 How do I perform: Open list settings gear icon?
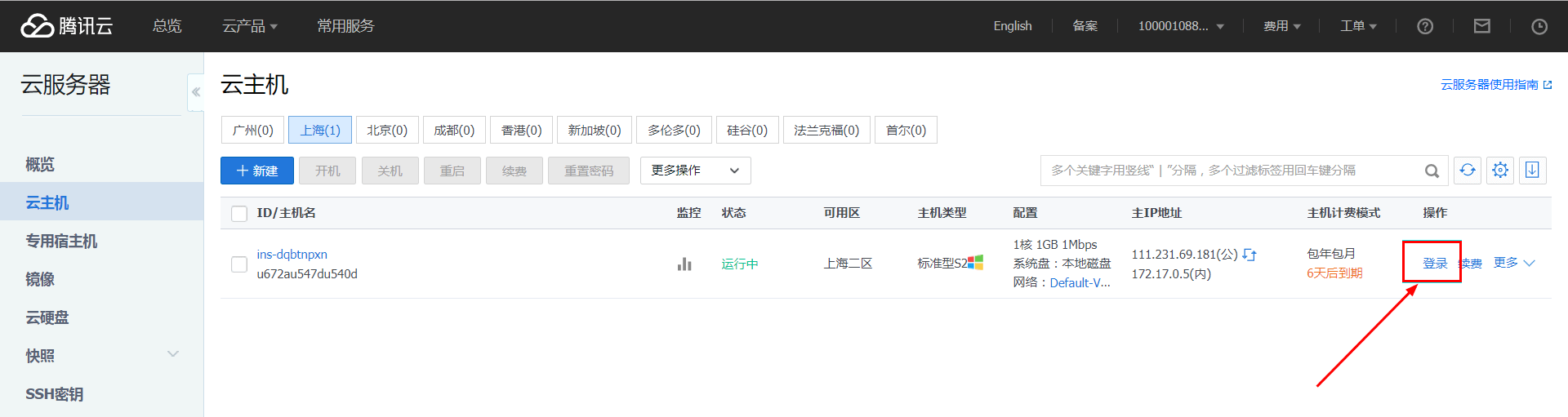click(1500, 170)
